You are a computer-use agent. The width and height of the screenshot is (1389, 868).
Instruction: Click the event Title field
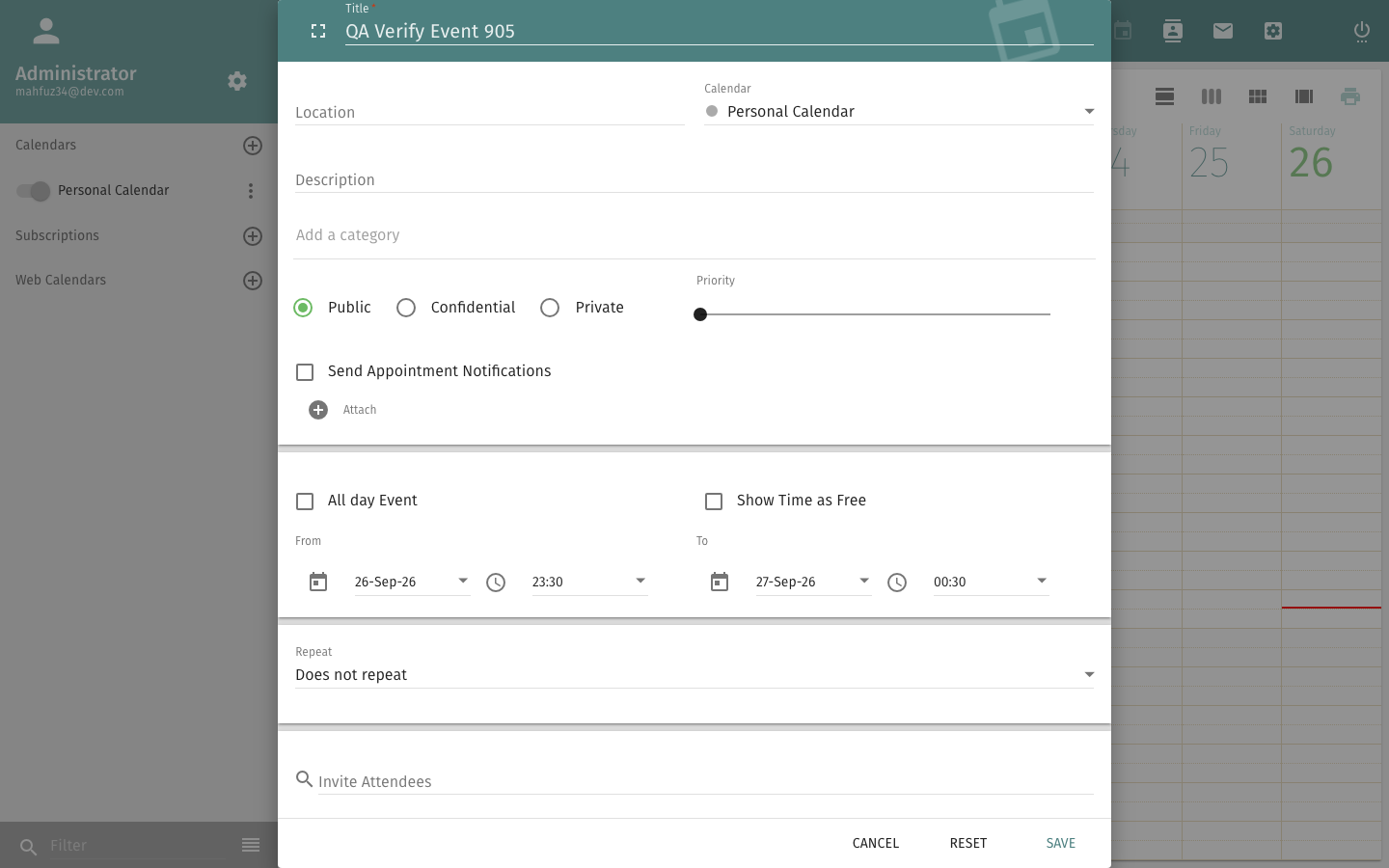coord(720,31)
